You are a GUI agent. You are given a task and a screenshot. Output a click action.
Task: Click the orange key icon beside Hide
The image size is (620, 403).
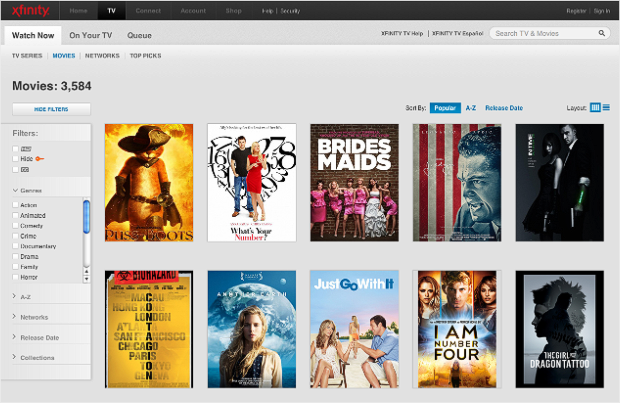40,159
